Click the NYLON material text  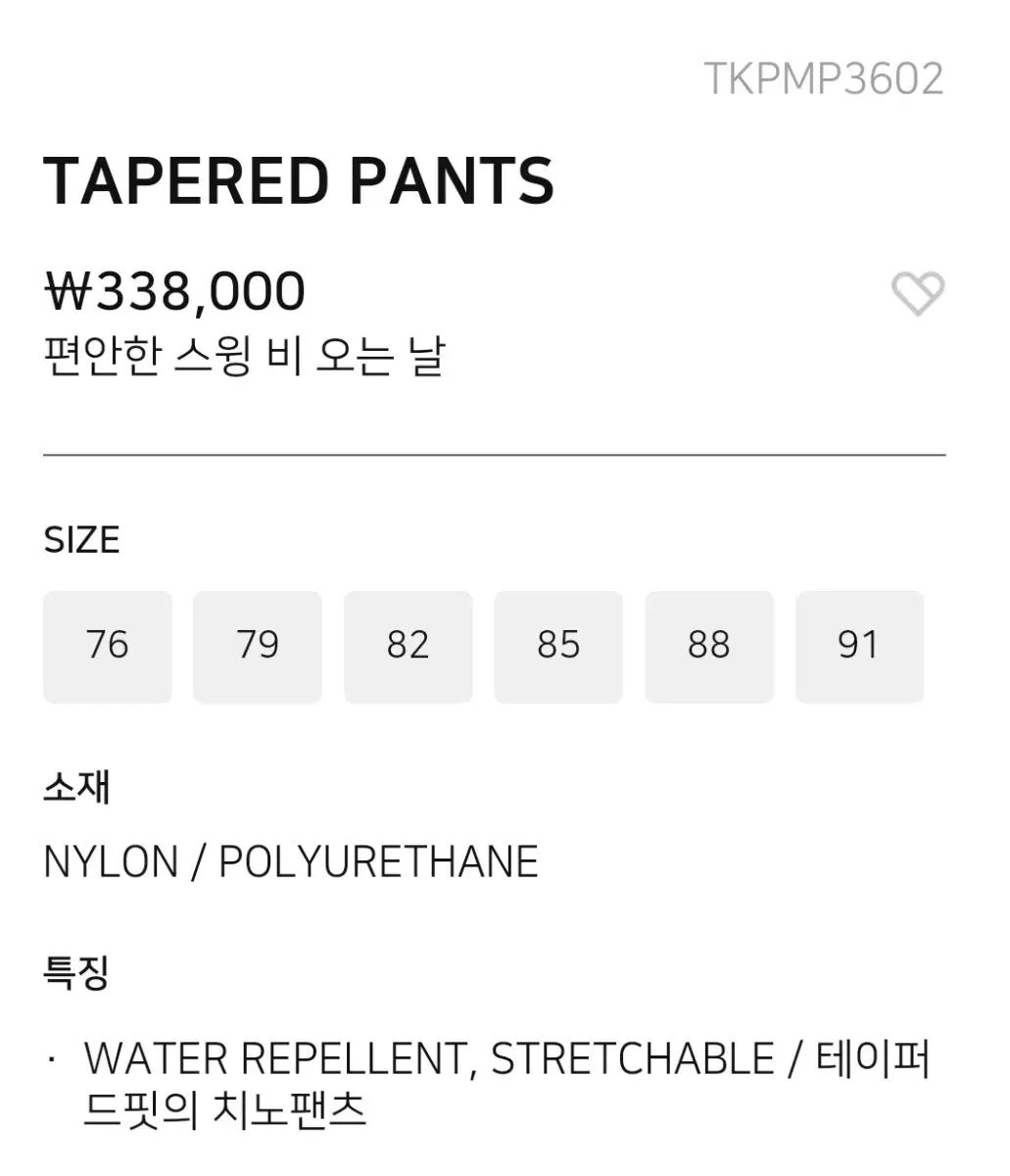pos(111,862)
